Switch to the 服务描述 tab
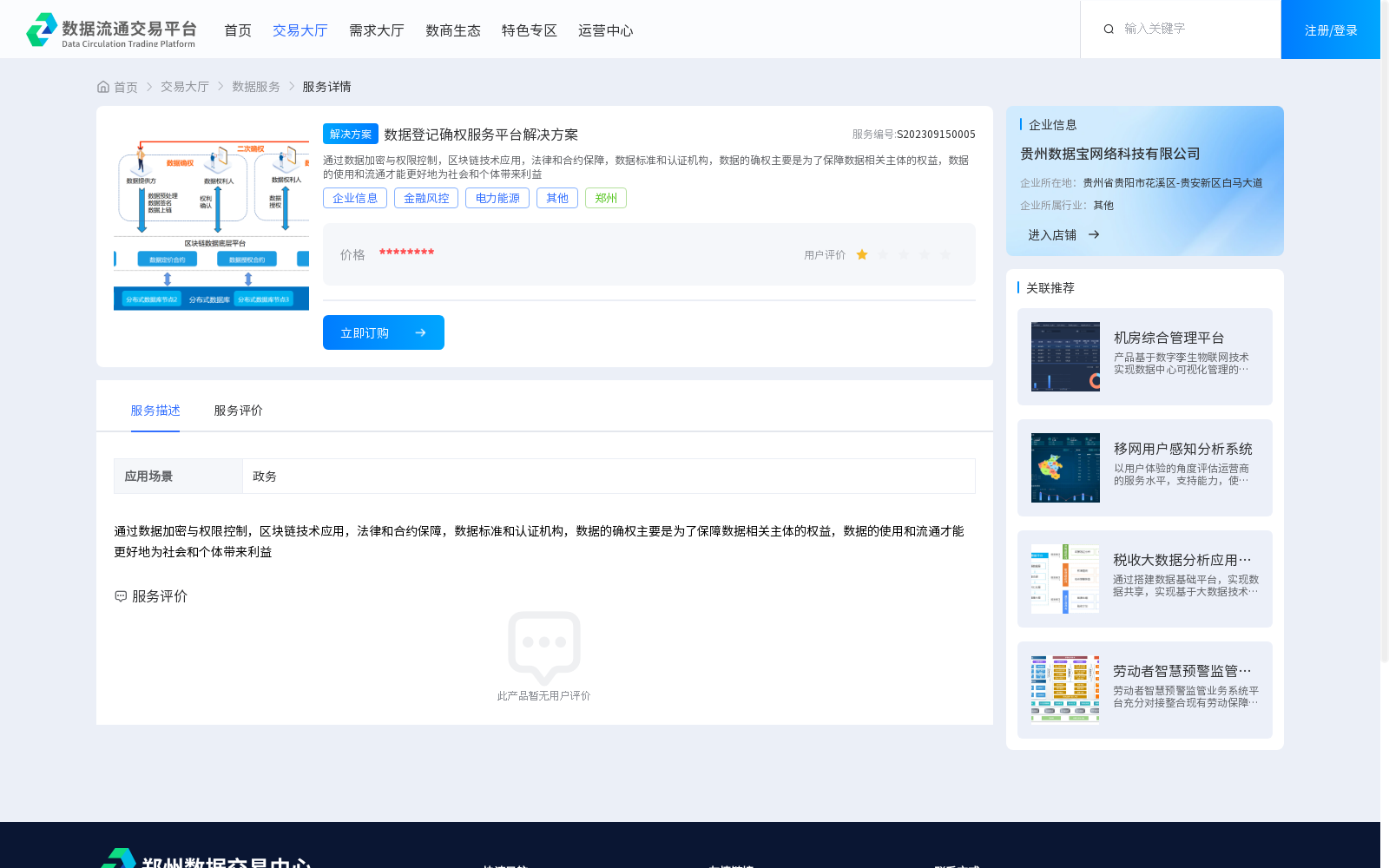 pos(155,411)
